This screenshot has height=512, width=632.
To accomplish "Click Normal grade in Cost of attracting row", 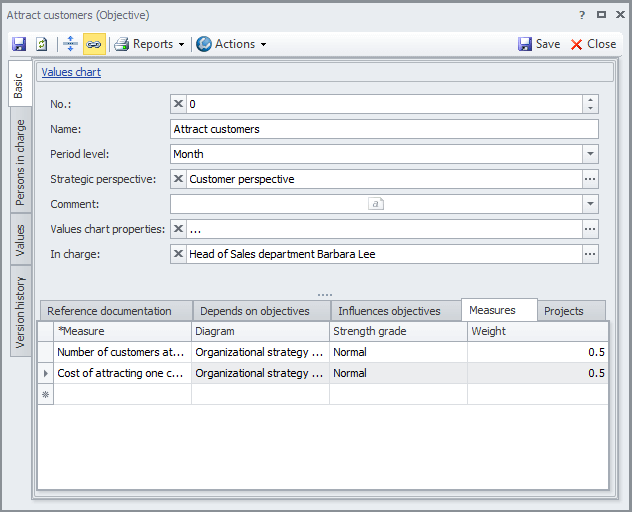I will (x=398, y=373).
